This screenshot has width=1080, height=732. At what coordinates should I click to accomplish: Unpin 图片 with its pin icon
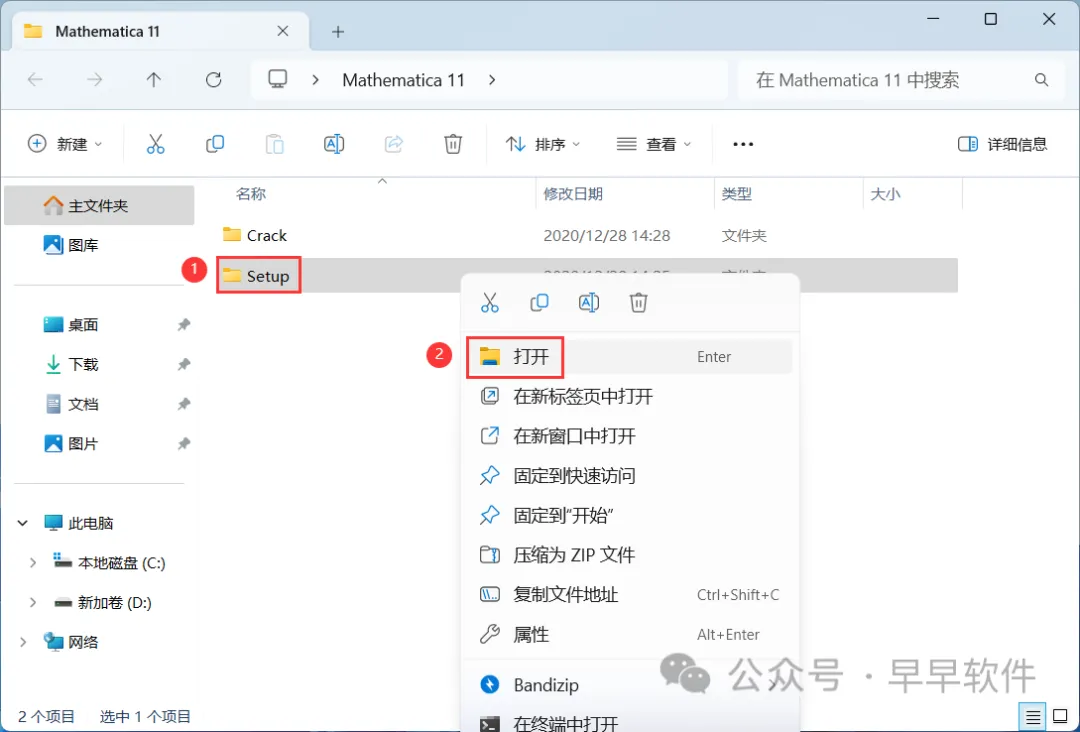[183, 444]
